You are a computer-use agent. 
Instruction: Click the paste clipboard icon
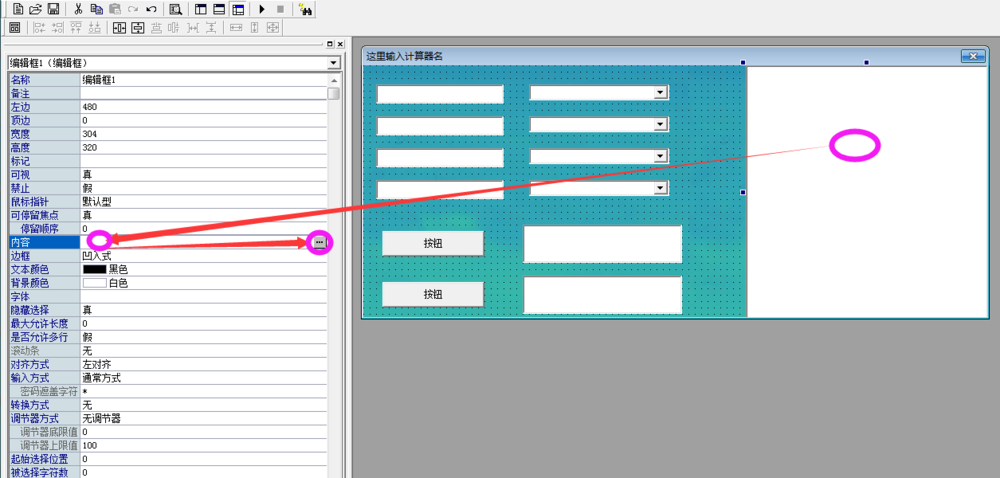[115, 9]
